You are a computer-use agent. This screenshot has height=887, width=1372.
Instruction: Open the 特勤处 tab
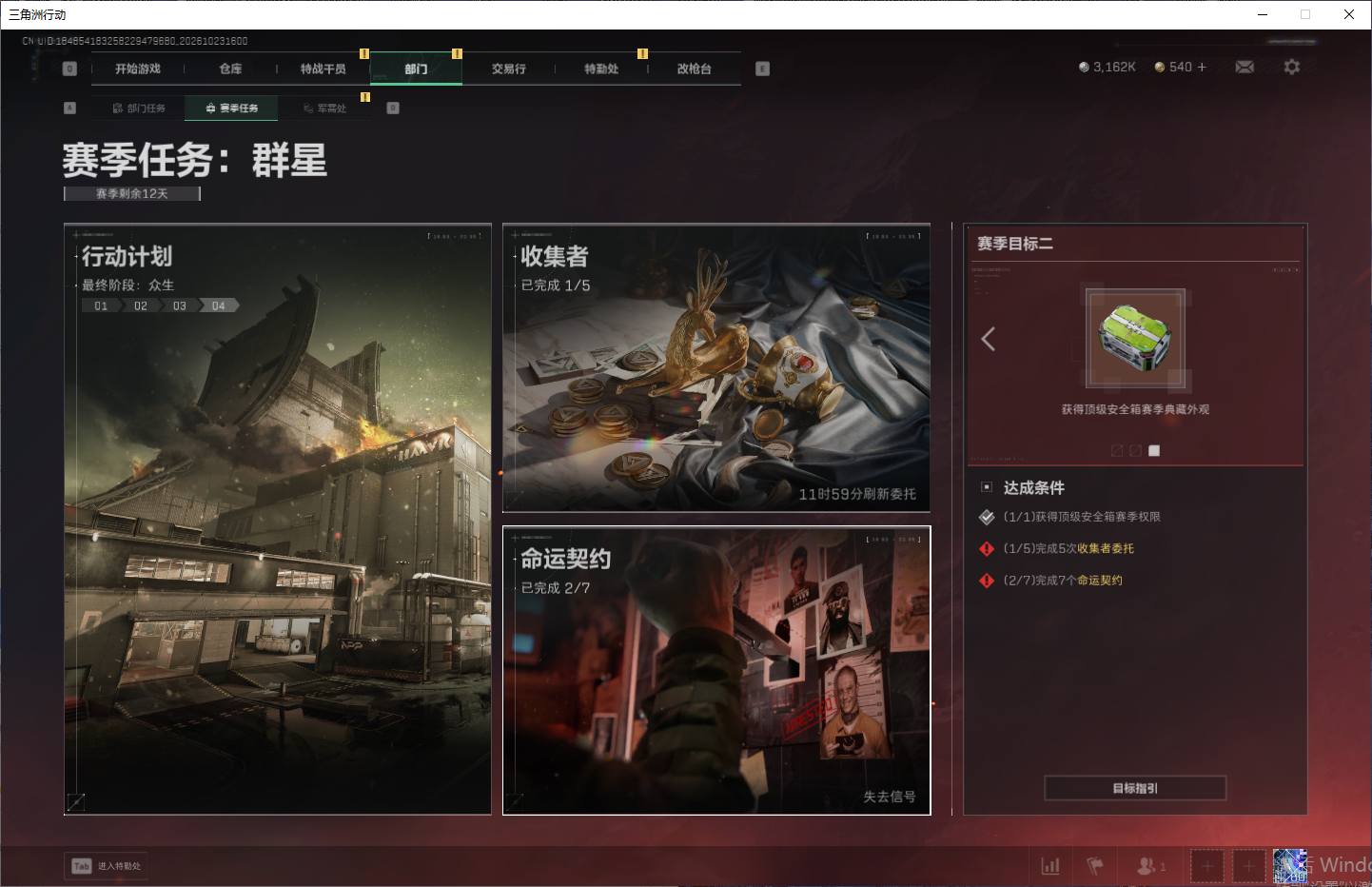(x=601, y=69)
